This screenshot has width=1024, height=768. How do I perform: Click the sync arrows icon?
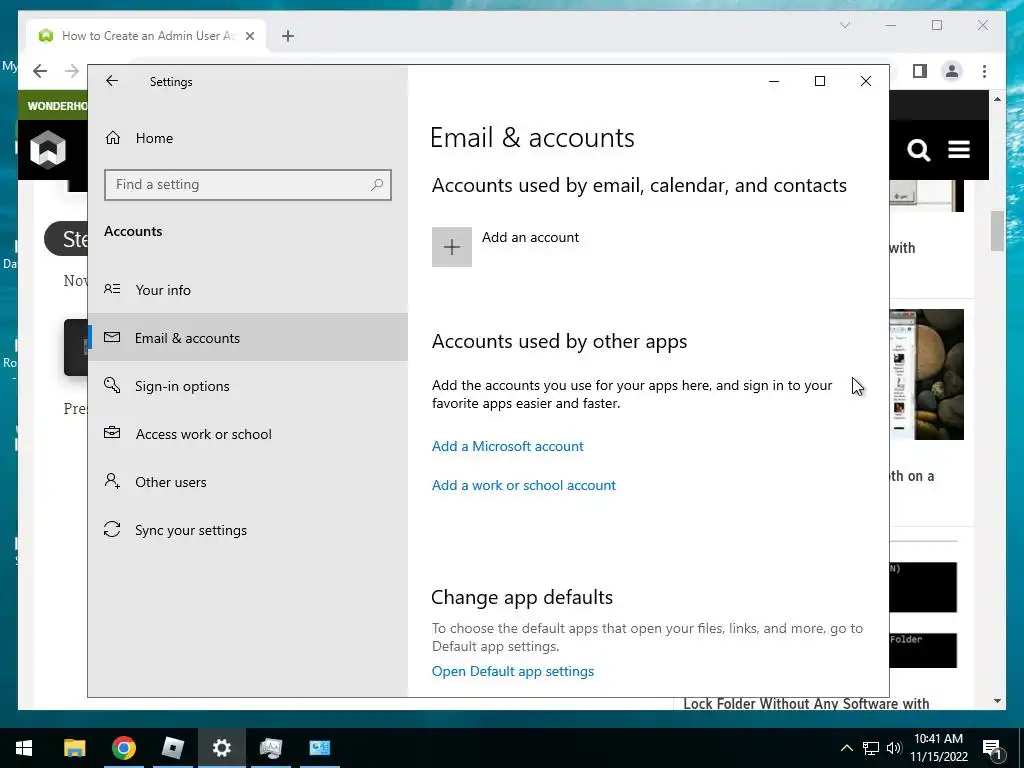[112, 529]
